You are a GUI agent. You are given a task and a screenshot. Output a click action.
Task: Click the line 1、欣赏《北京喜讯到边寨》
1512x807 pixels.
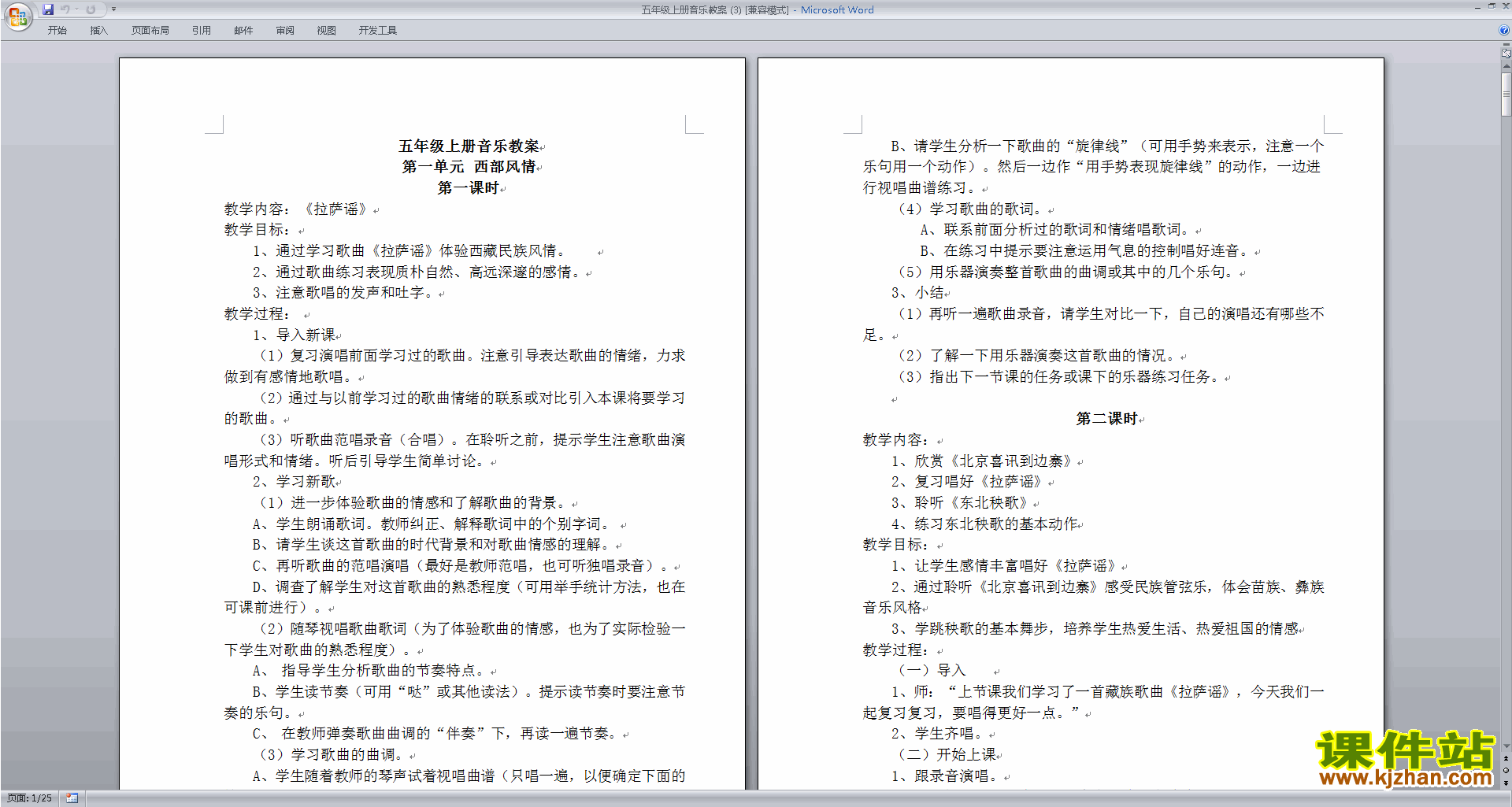pos(982,461)
